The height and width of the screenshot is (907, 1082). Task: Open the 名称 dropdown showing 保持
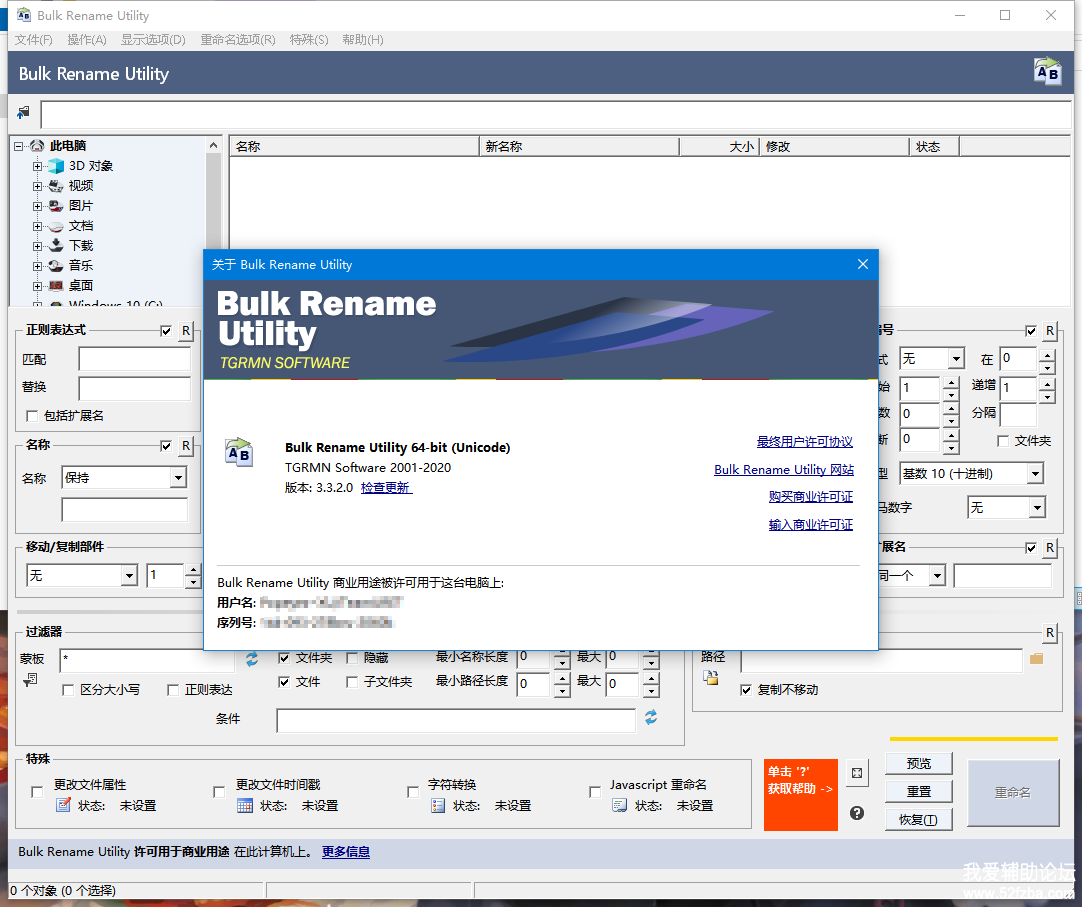[x=124, y=478]
